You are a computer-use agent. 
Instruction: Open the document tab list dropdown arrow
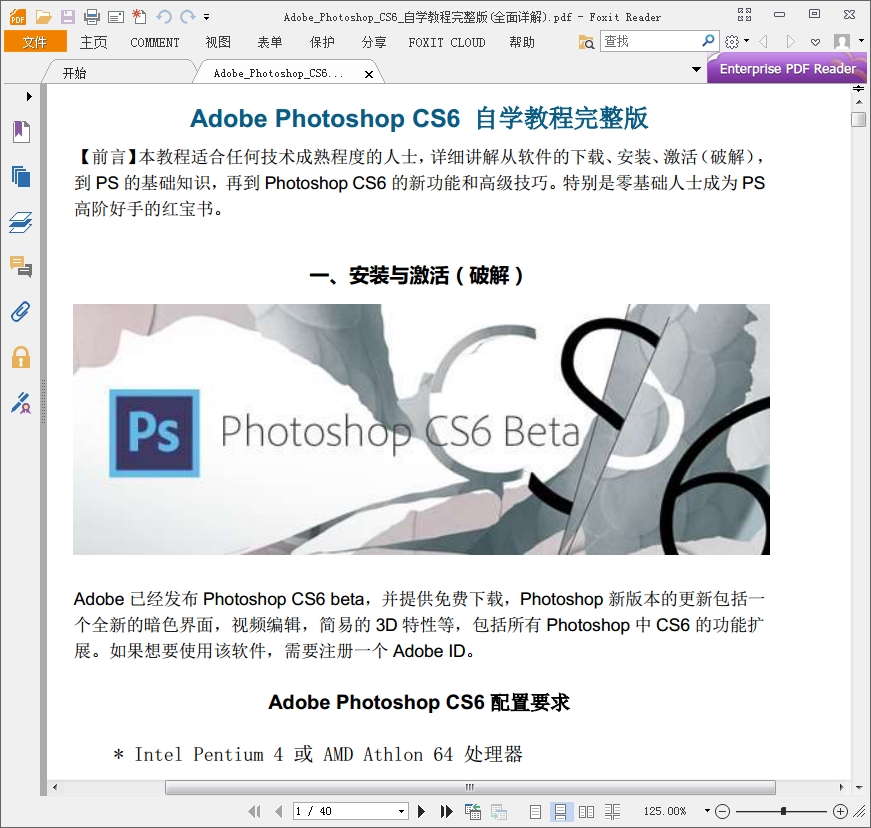[696, 69]
